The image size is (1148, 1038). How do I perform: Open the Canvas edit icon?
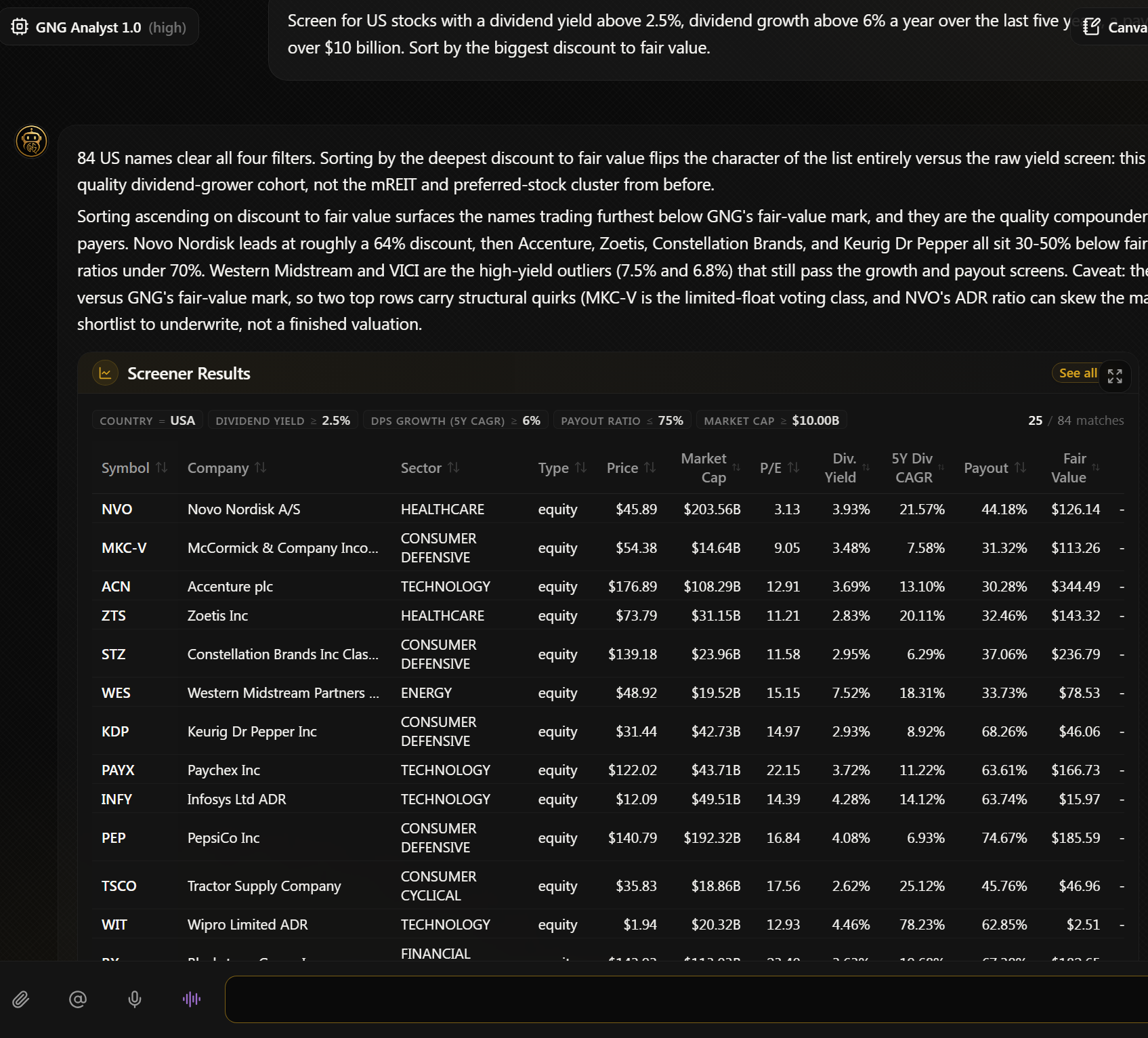click(x=1091, y=27)
